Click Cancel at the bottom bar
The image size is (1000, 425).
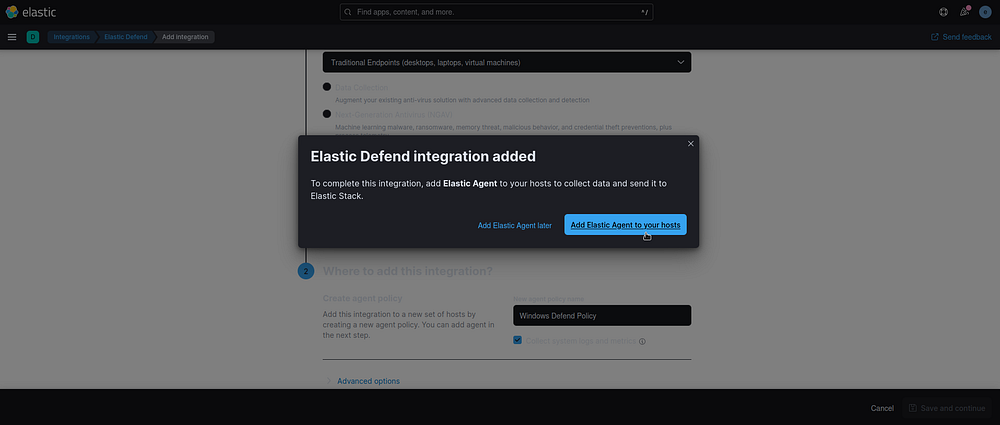[882, 408]
